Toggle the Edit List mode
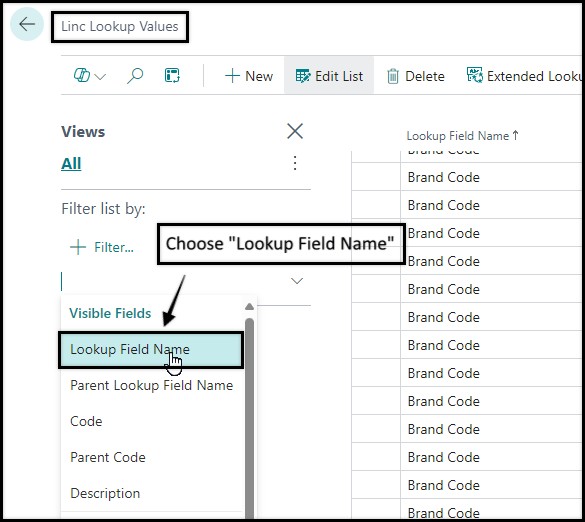Image resolution: width=585 pixels, height=522 pixels. 329,76
